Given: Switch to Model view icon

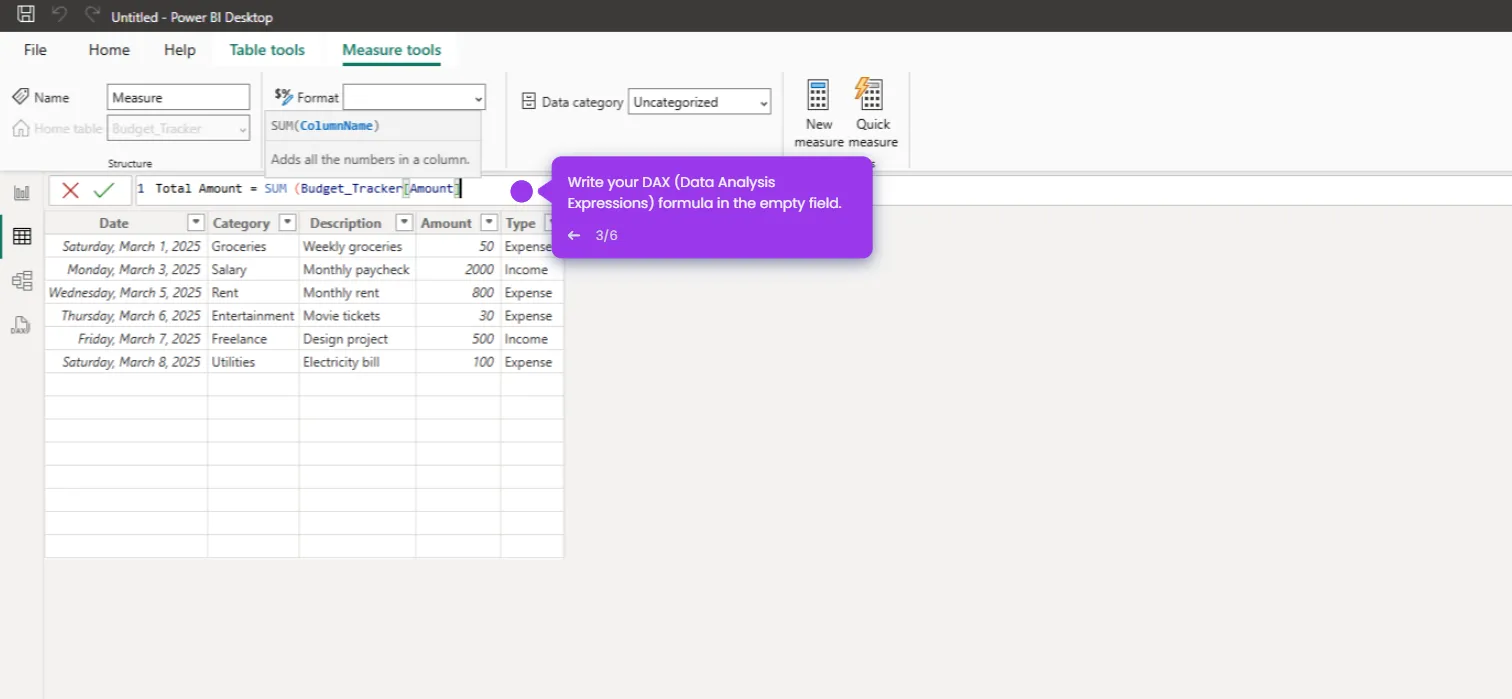Looking at the screenshot, I should (21, 281).
